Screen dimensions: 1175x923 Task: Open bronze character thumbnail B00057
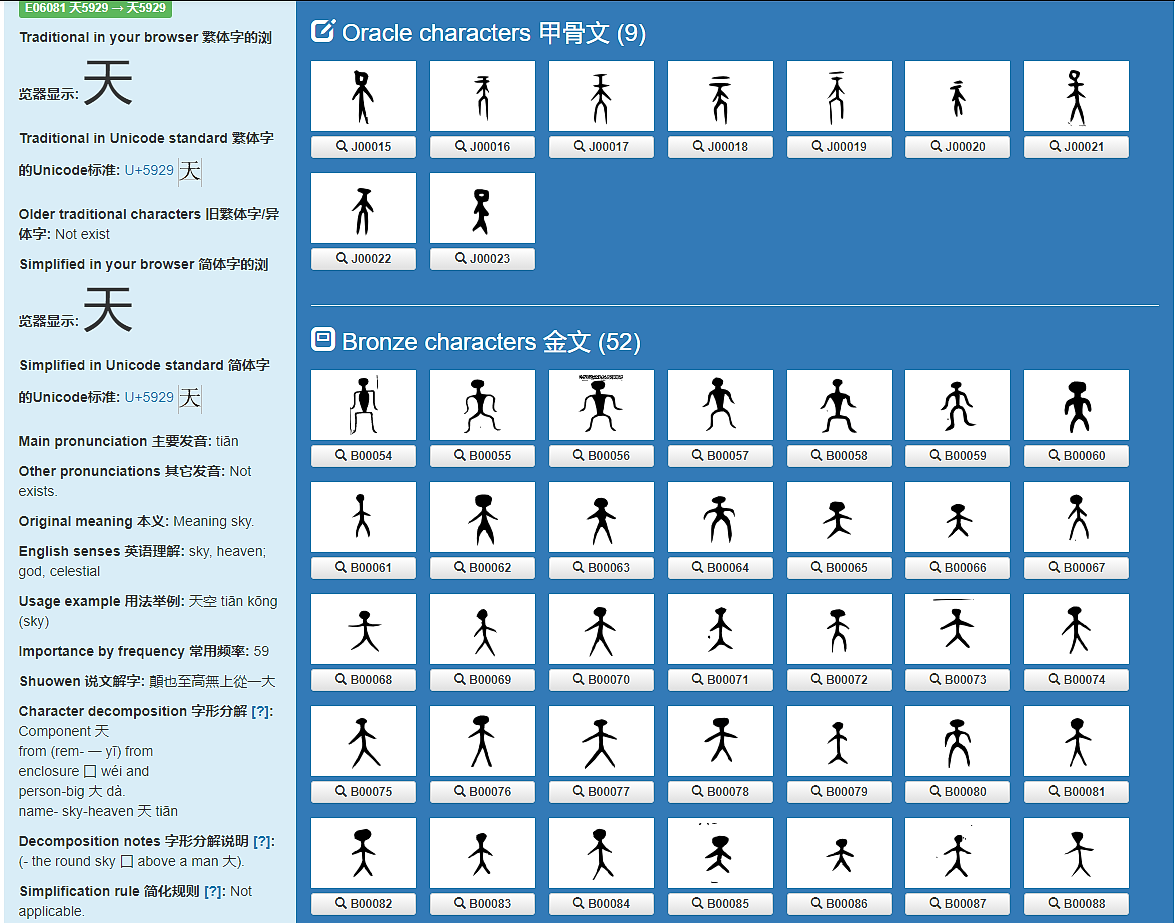pos(720,405)
